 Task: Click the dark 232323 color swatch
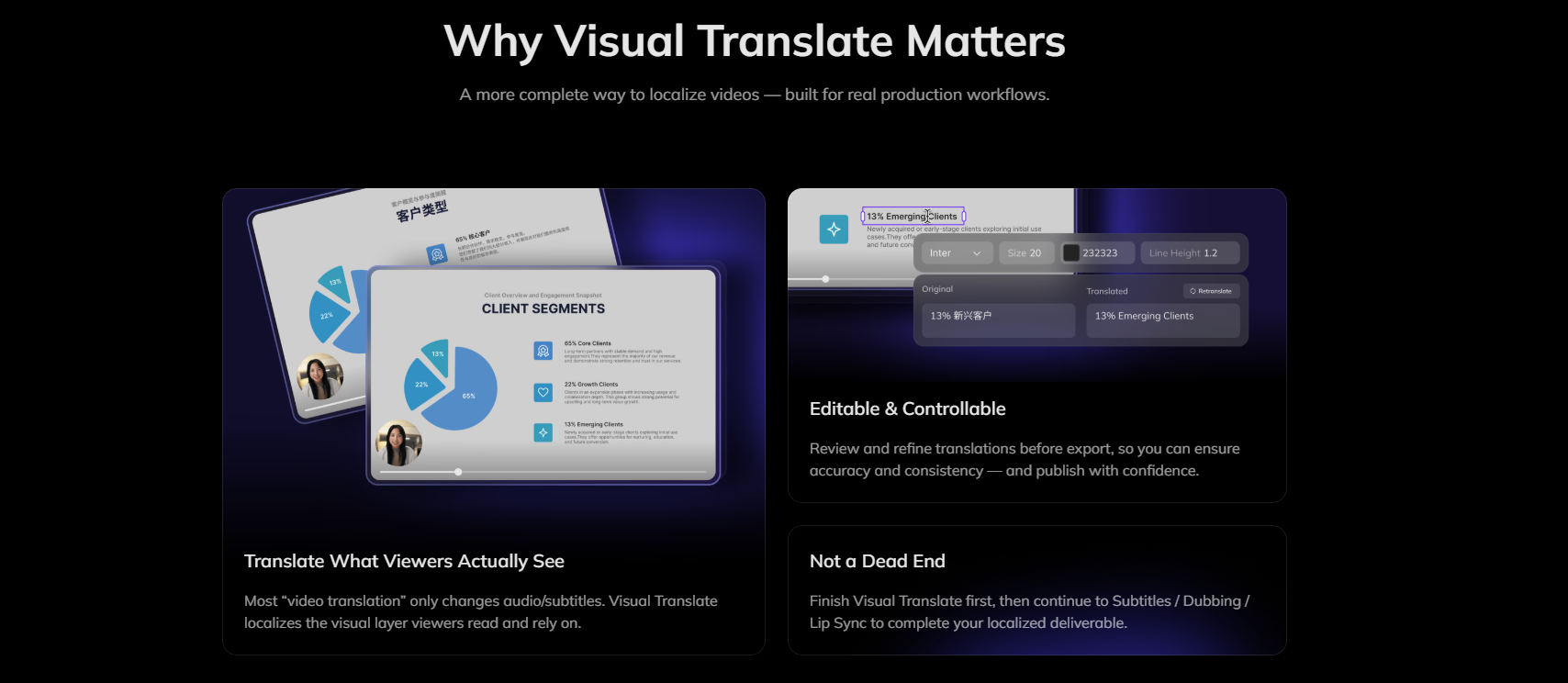[x=1071, y=253]
